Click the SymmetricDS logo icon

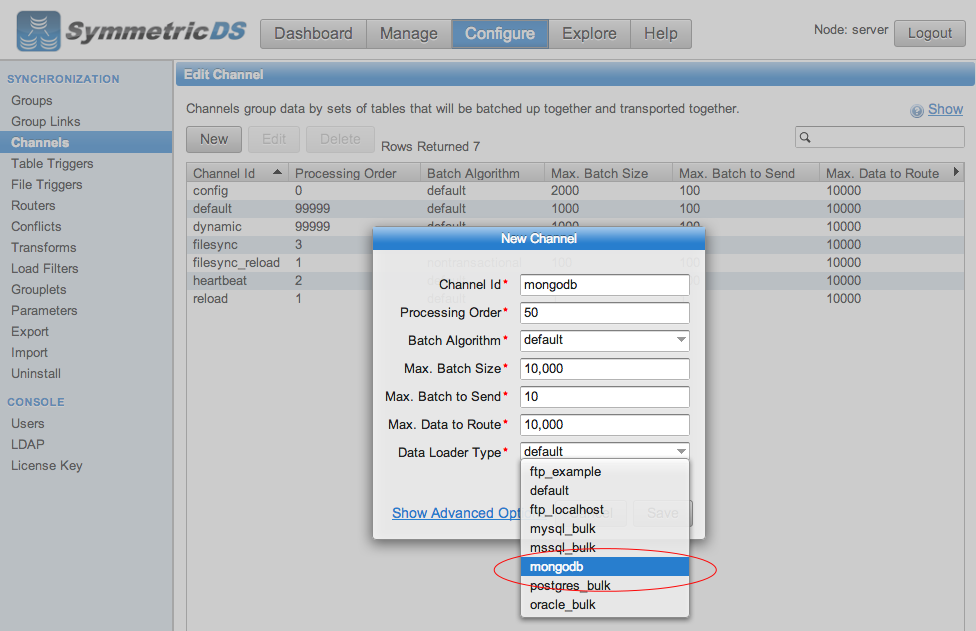(x=38, y=32)
